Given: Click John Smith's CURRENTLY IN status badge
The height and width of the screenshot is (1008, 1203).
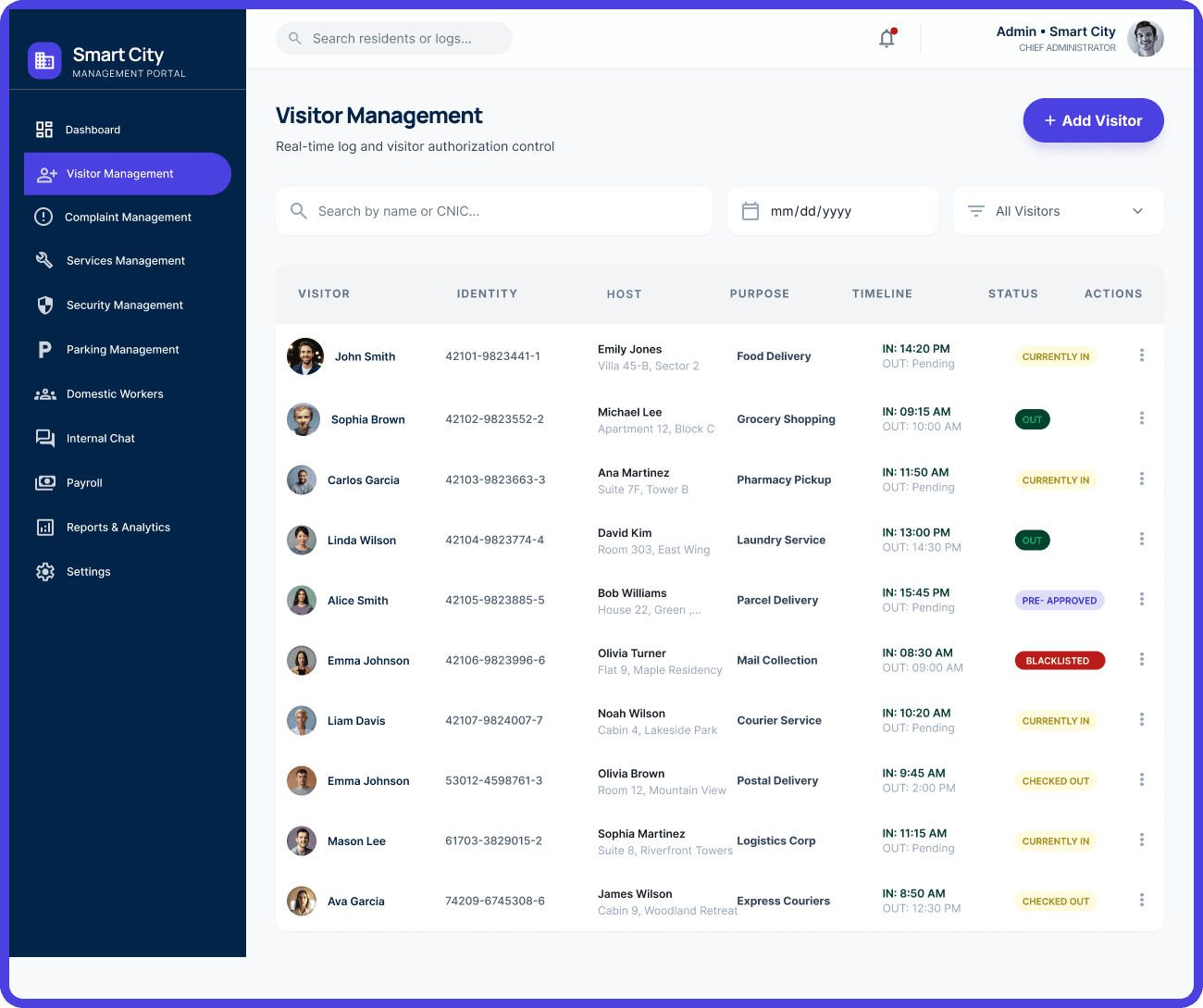Looking at the screenshot, I should click(x=1056, y=356).
